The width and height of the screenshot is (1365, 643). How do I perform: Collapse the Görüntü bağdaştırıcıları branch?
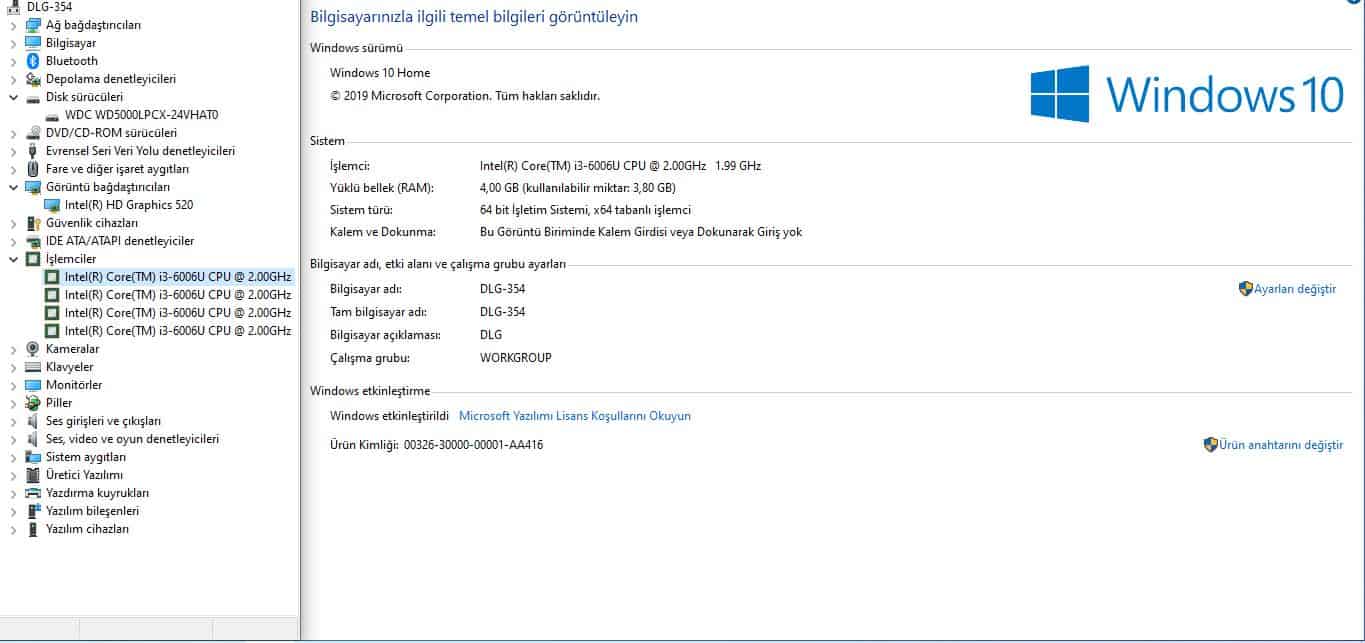point(13,187)
